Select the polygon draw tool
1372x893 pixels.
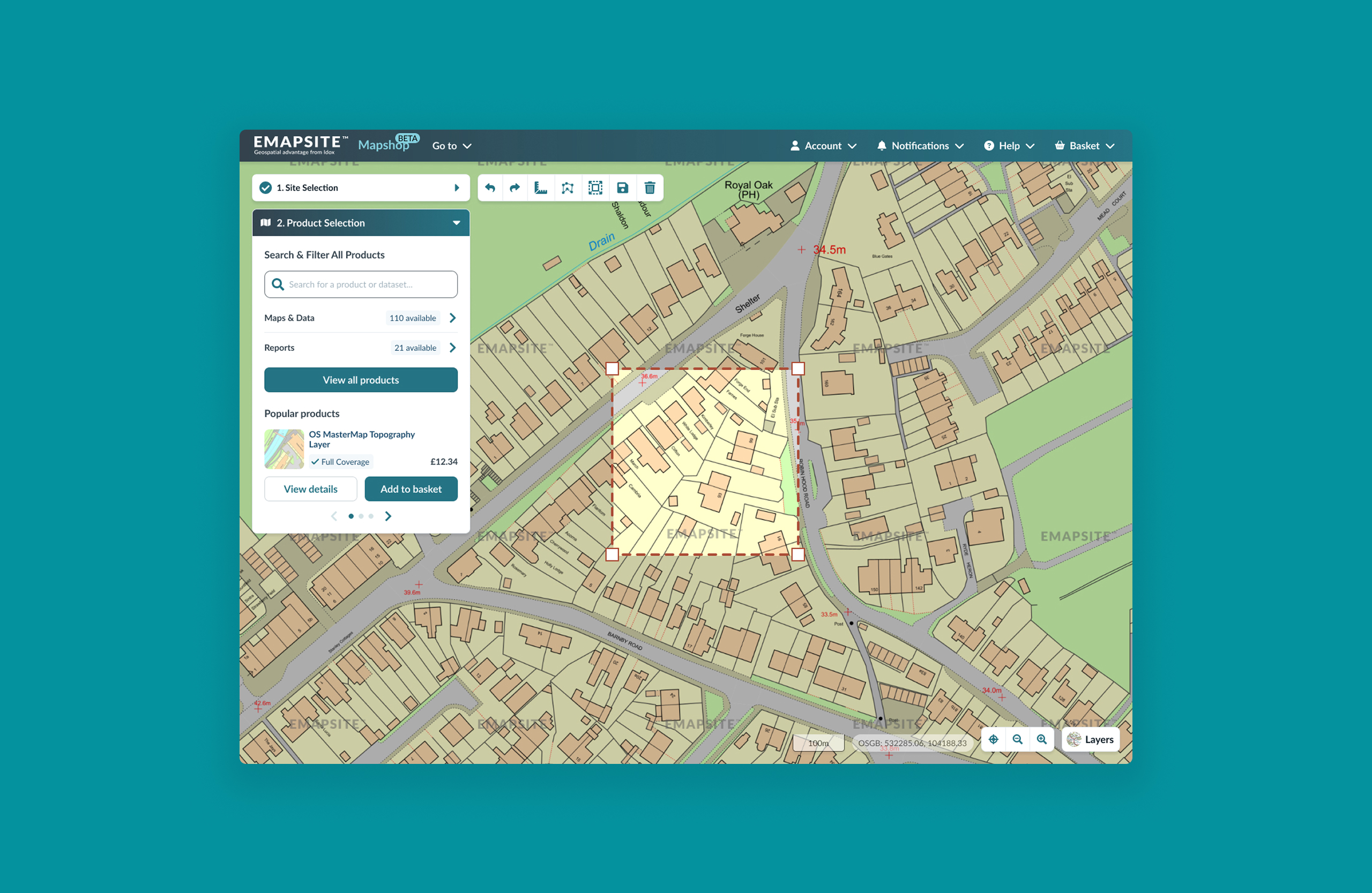tap(568, 188)
